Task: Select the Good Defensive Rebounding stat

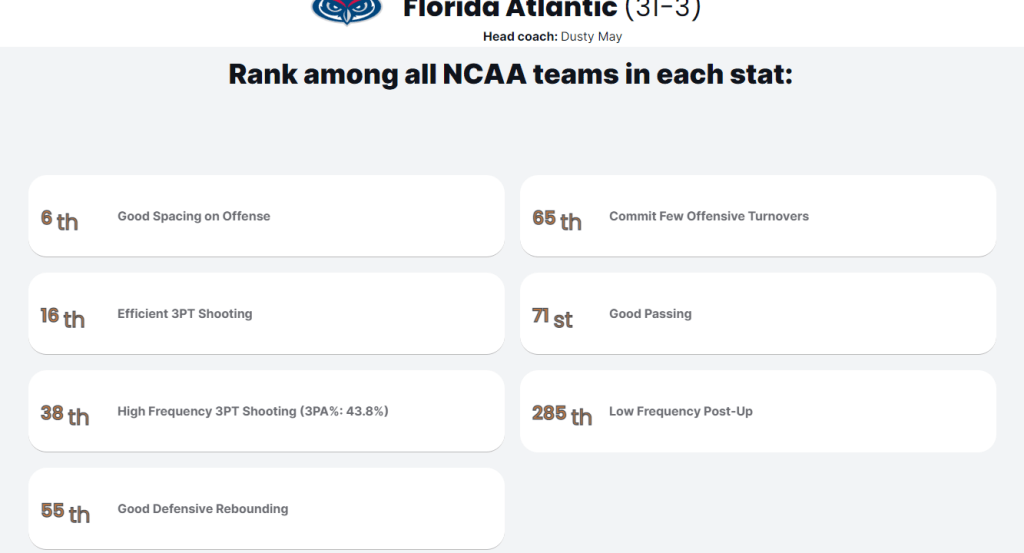Action: (x=203, y=509)
